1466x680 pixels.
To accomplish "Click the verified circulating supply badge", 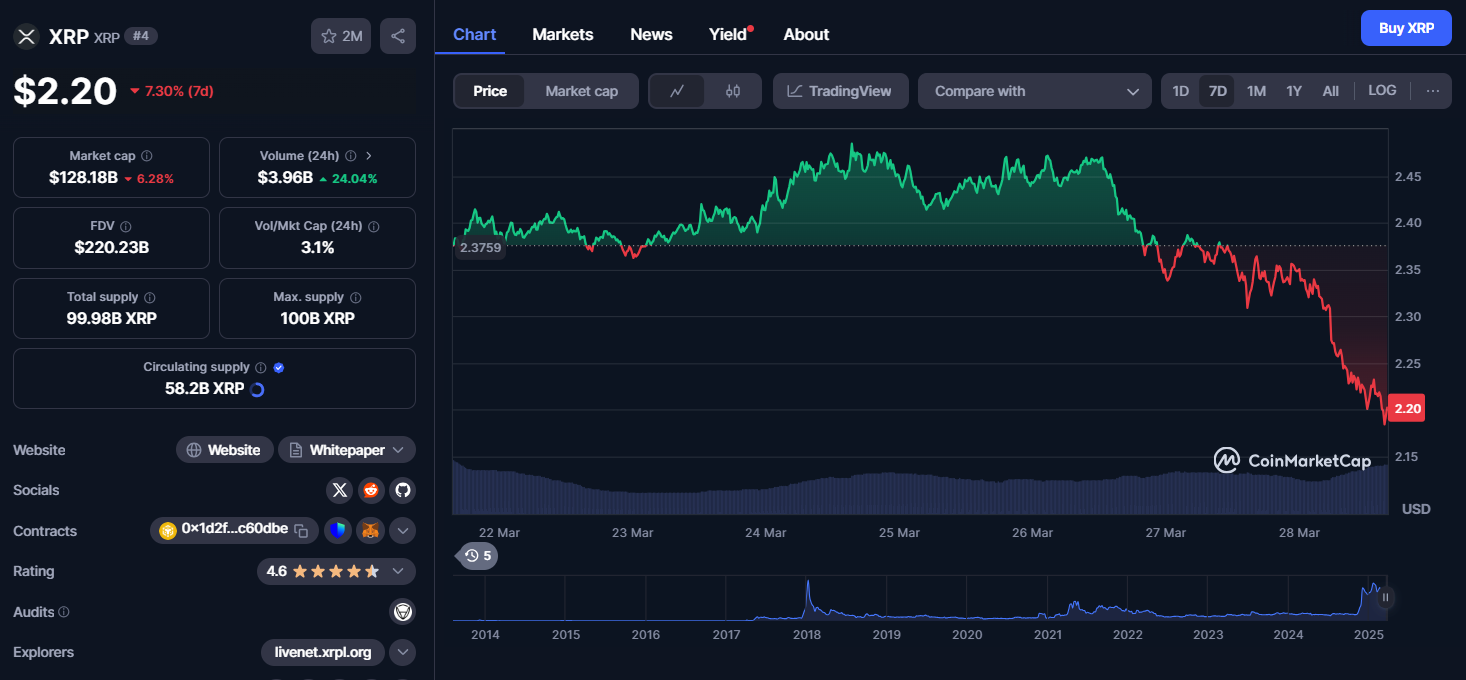I will pyautogui.click(x=279, y=367).
